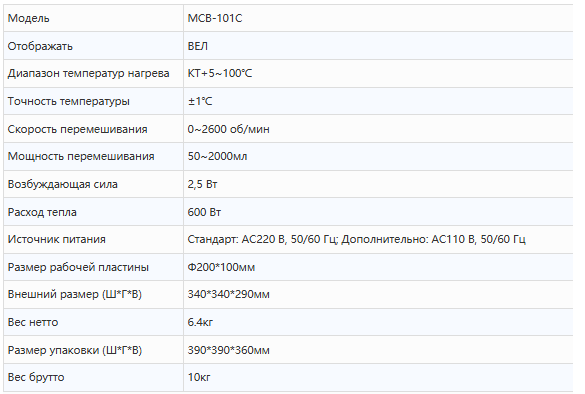The height and width of the screenshot is (394, 585).
Task: Click the 'Вес нетто' row label
Action: coord(33,322)
